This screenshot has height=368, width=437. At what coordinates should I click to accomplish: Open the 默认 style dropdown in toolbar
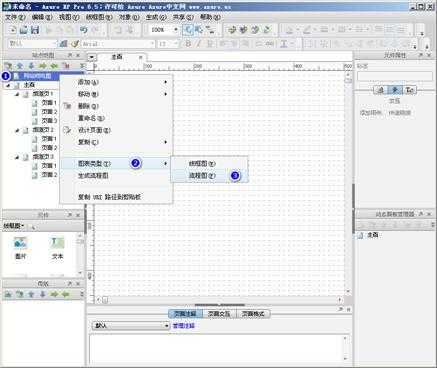point(54,44)
